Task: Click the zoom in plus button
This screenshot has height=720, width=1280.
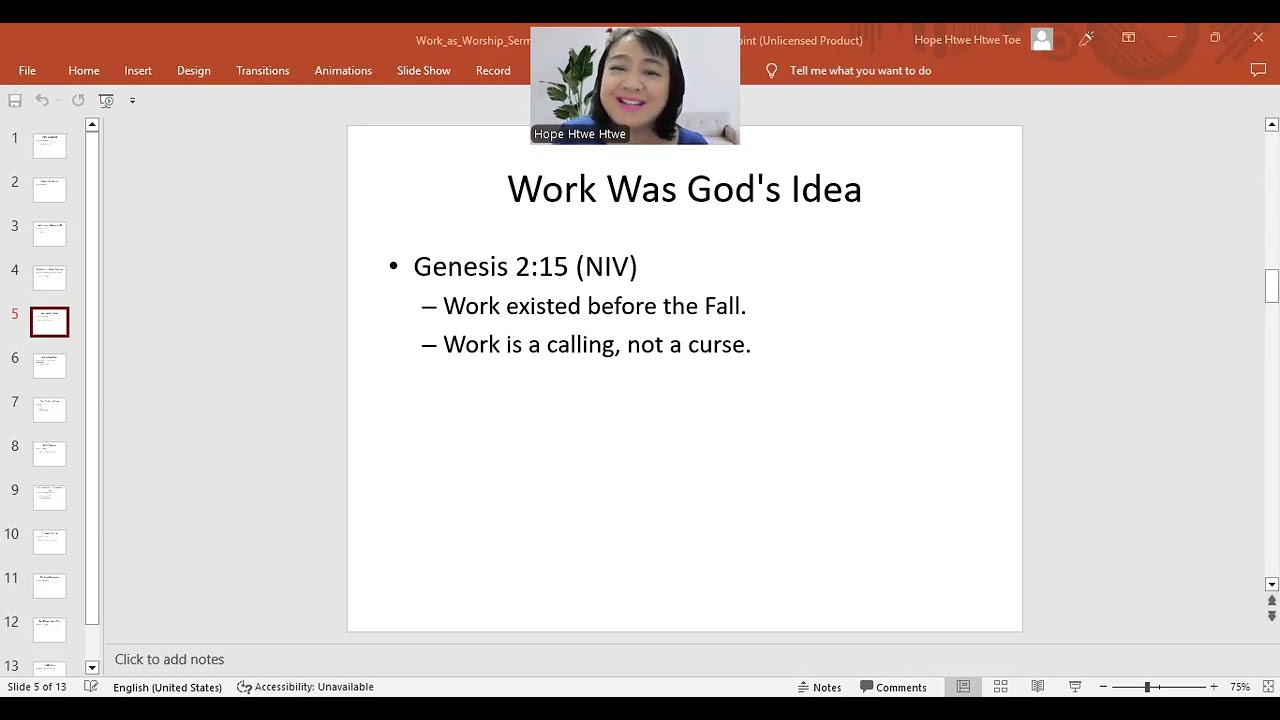Action: [1214, 687]
